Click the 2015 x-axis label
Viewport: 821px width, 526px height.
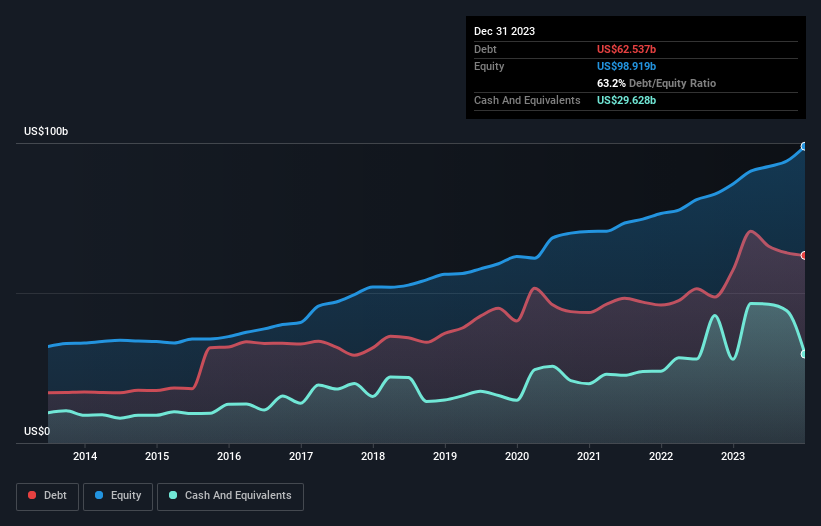(157, 456)
